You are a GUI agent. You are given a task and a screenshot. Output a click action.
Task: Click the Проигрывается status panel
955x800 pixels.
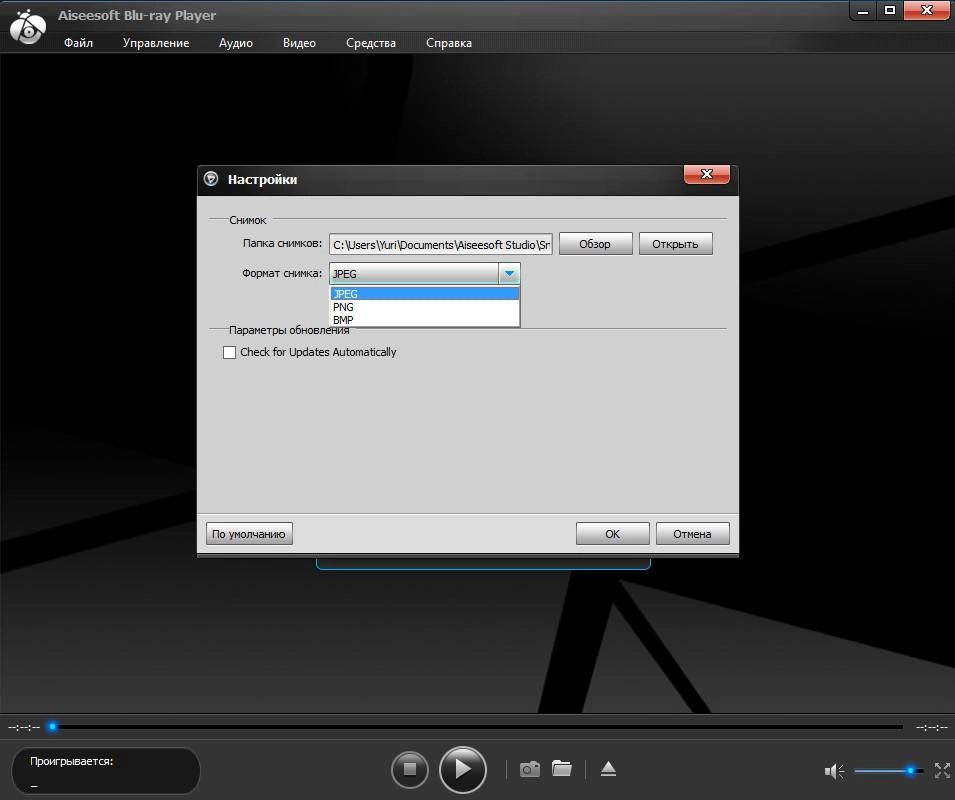[x=106, y=771]
